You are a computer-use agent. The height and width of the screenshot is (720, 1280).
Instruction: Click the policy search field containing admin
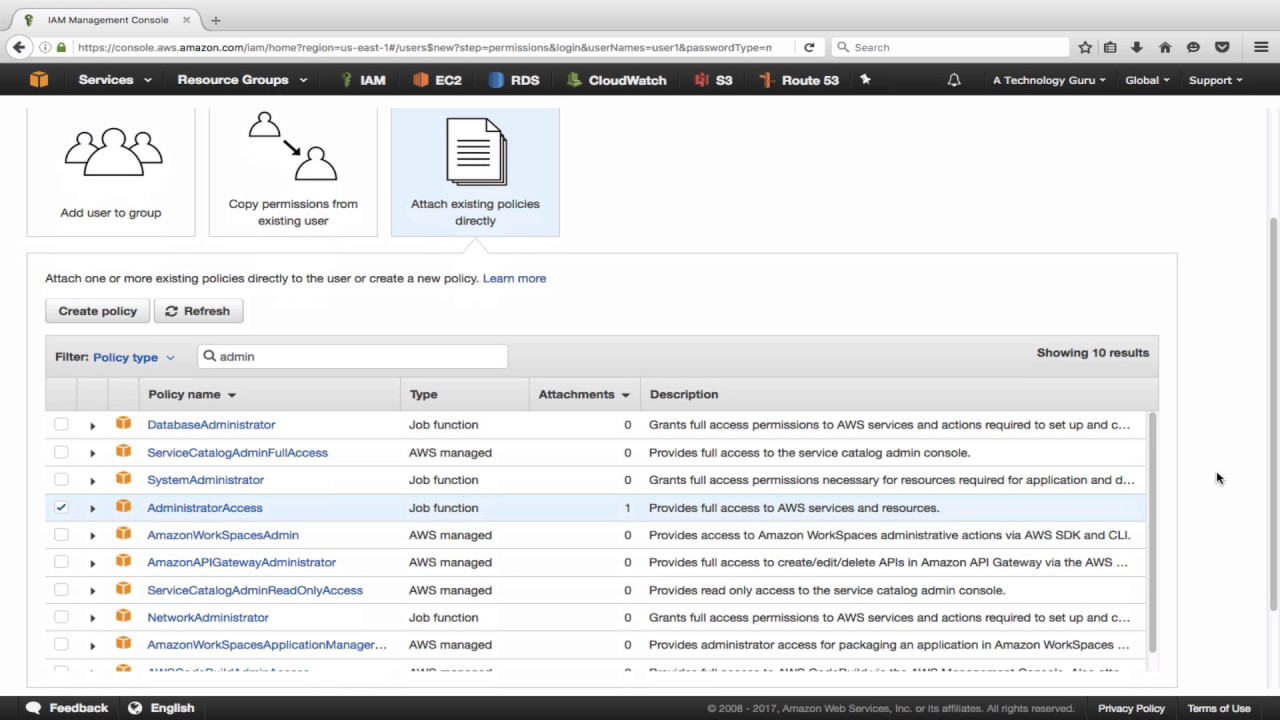pyautogui.click(x=352, y=356)
